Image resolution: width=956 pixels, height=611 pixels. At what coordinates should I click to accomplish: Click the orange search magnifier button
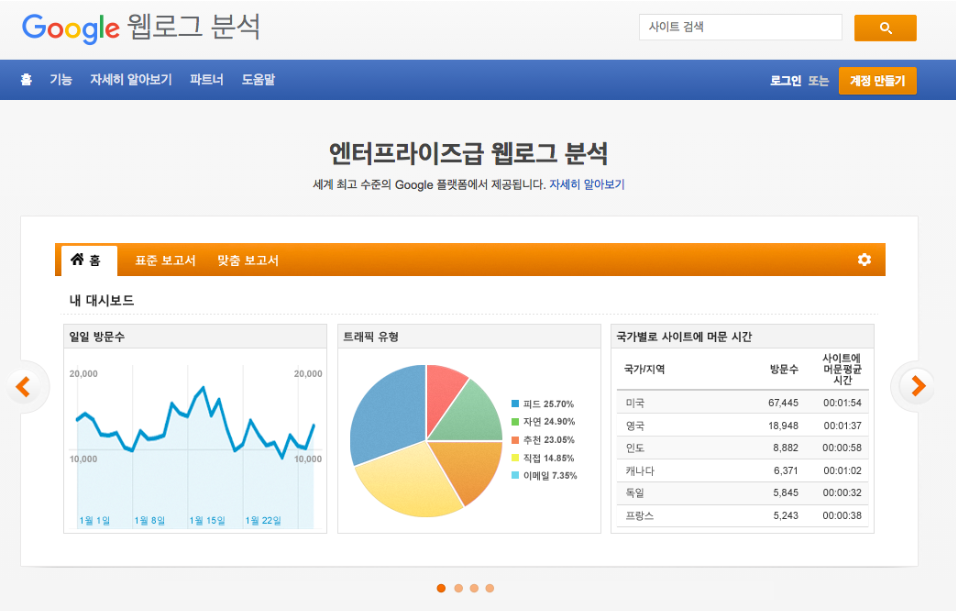click(885, 28)
